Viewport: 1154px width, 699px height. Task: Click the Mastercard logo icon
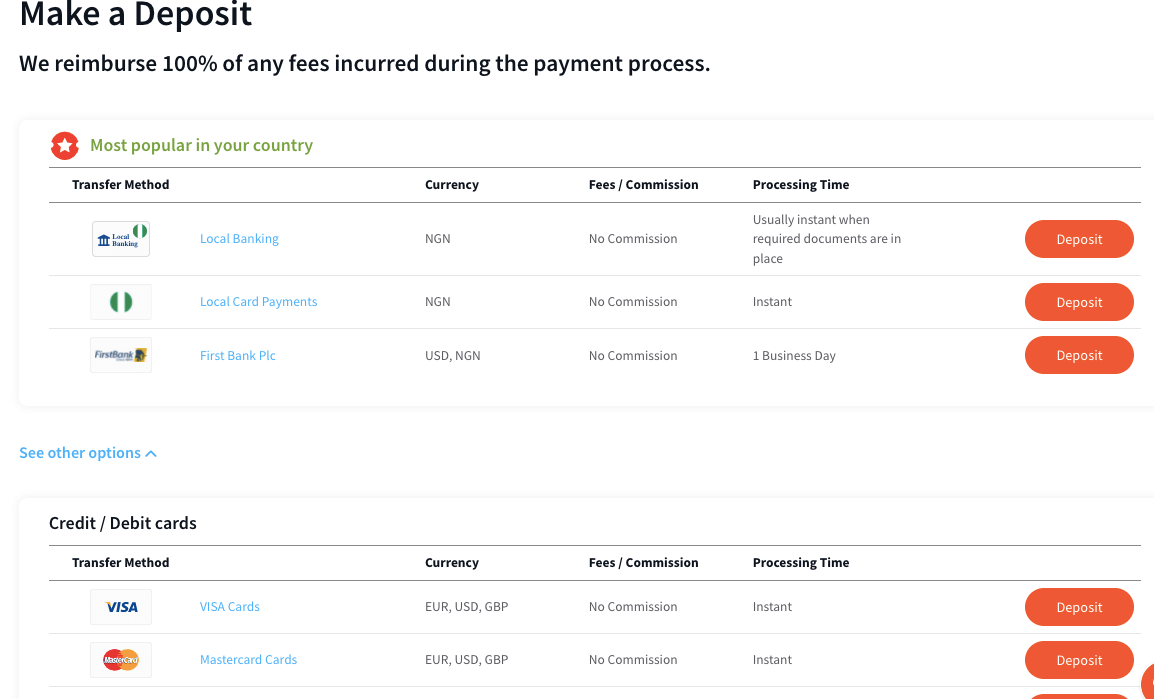coord(121,660)
